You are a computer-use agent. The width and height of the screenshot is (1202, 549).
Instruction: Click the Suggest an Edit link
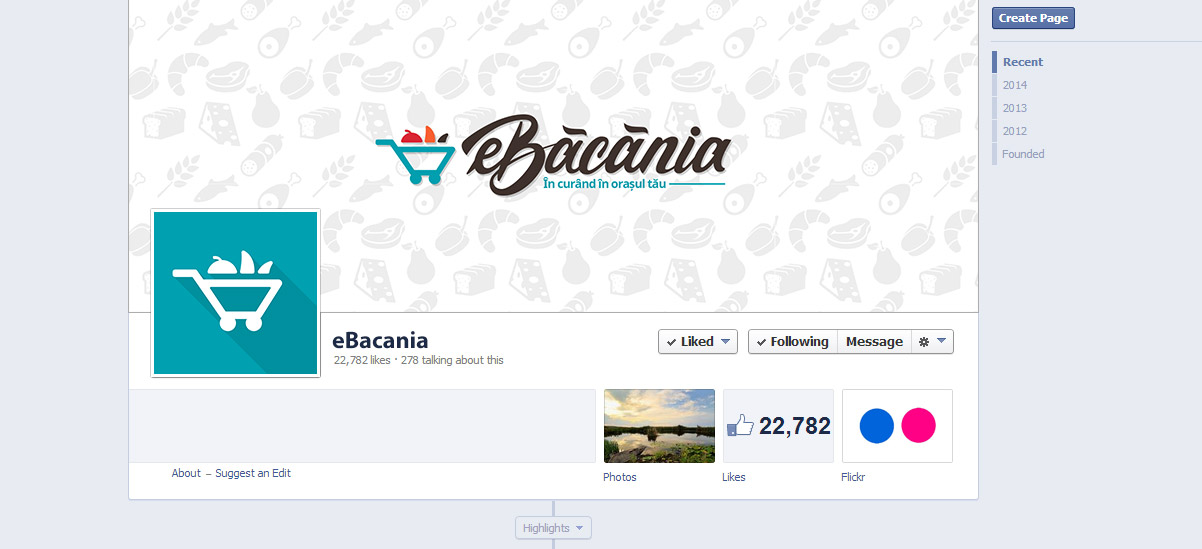click(253, 473)
